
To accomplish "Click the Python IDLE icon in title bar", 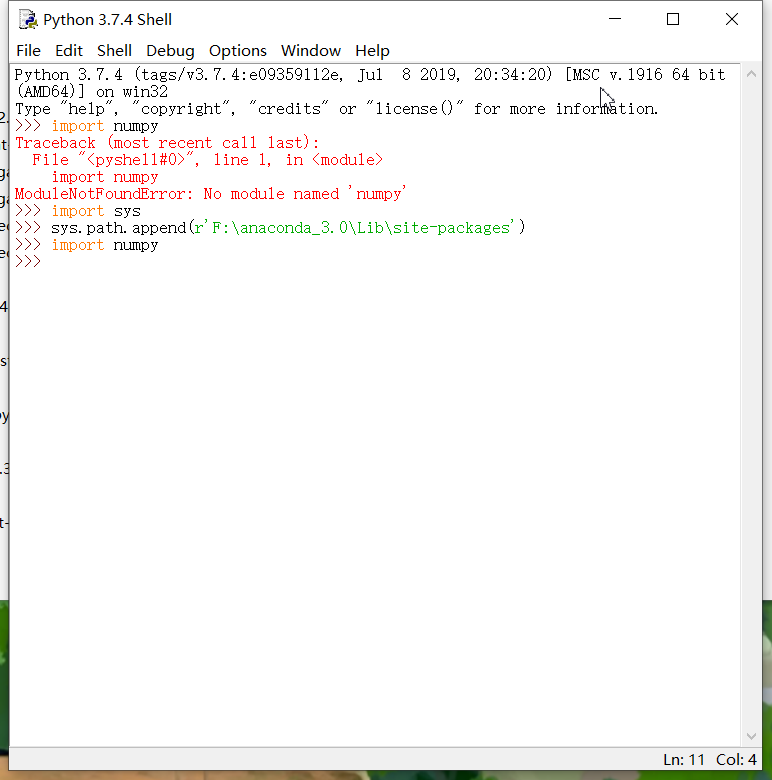I will pyautogui.click(x=28, y=19).
